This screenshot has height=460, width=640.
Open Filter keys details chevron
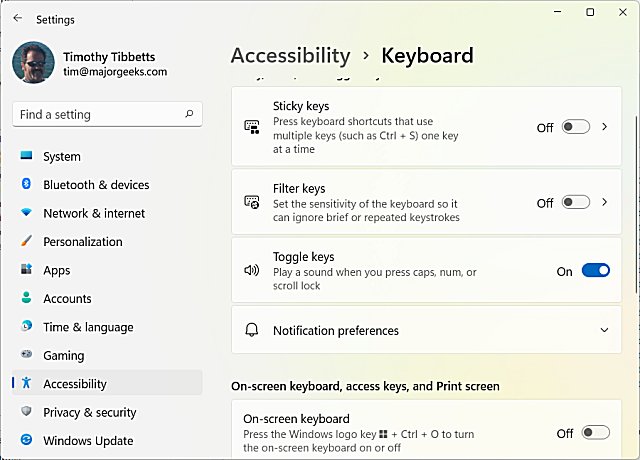coord(605,202)
